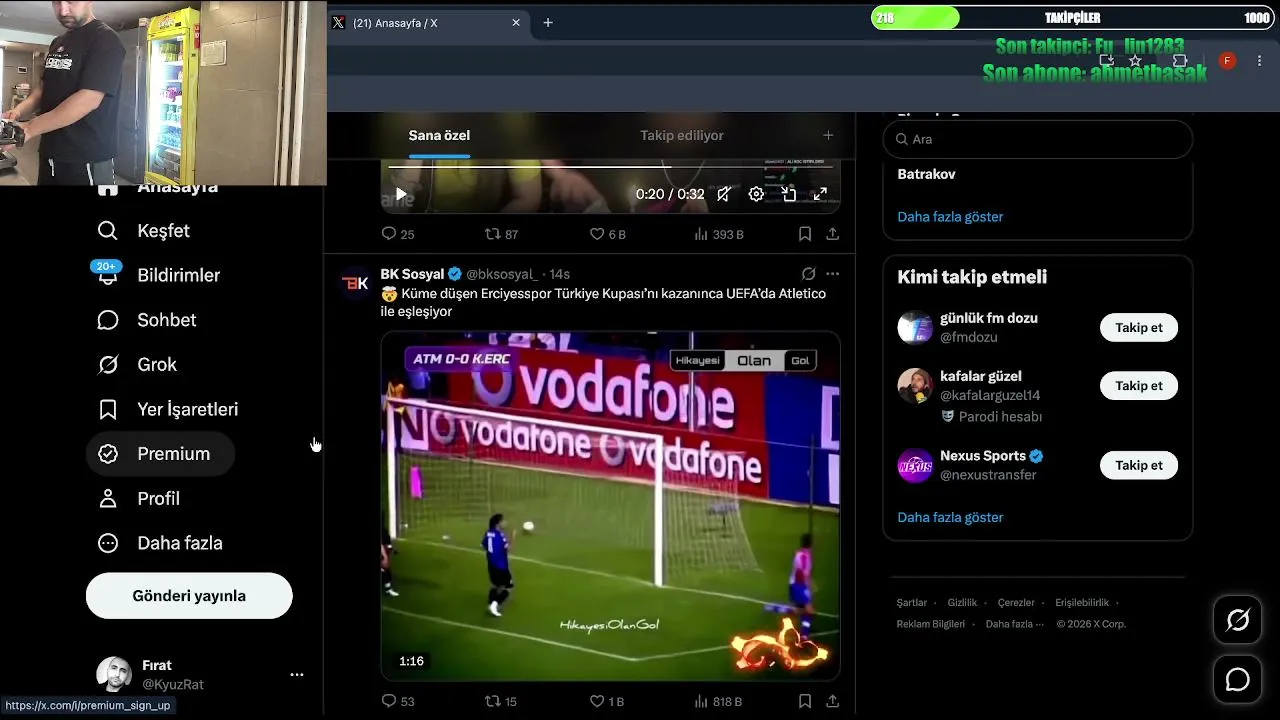Open the floating chat bubble button

[x=1238, y=680]
